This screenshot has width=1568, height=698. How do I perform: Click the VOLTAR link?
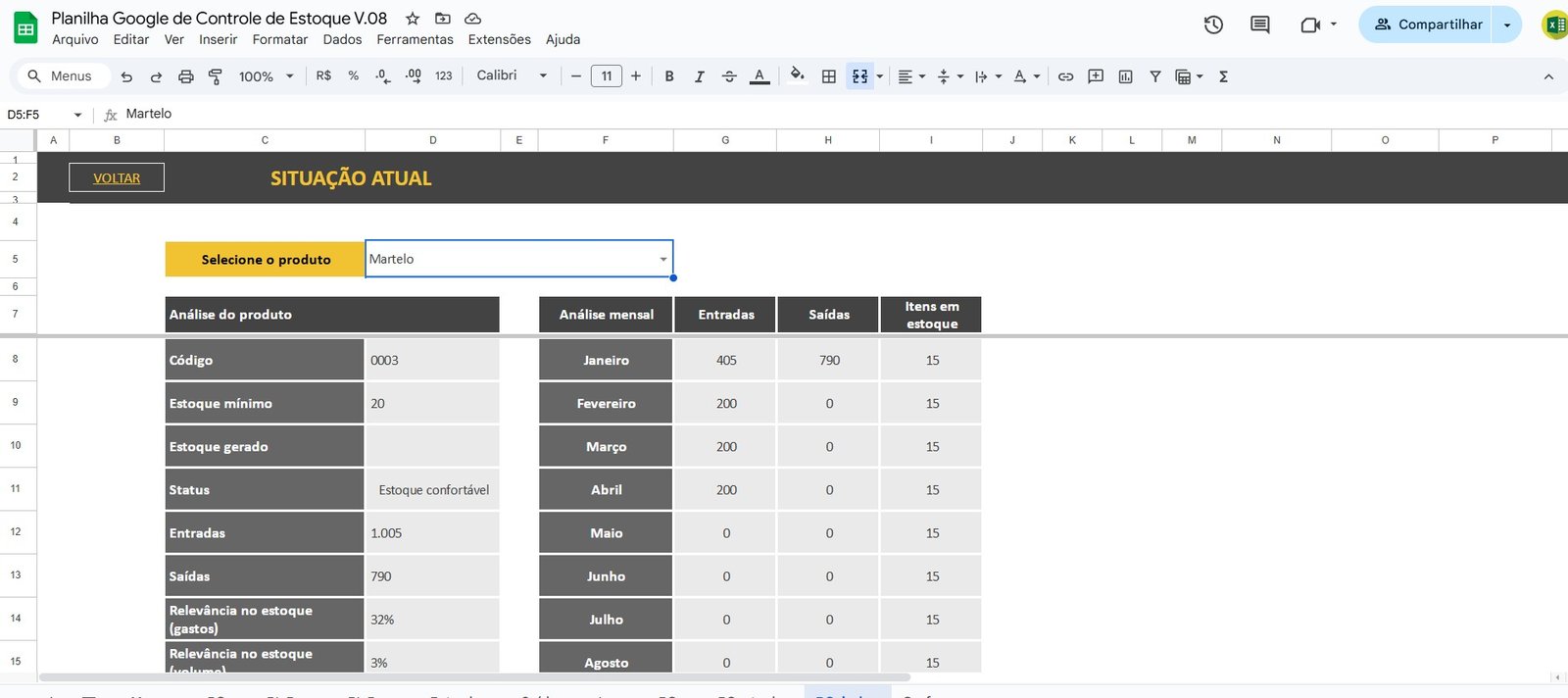point(117,178)
